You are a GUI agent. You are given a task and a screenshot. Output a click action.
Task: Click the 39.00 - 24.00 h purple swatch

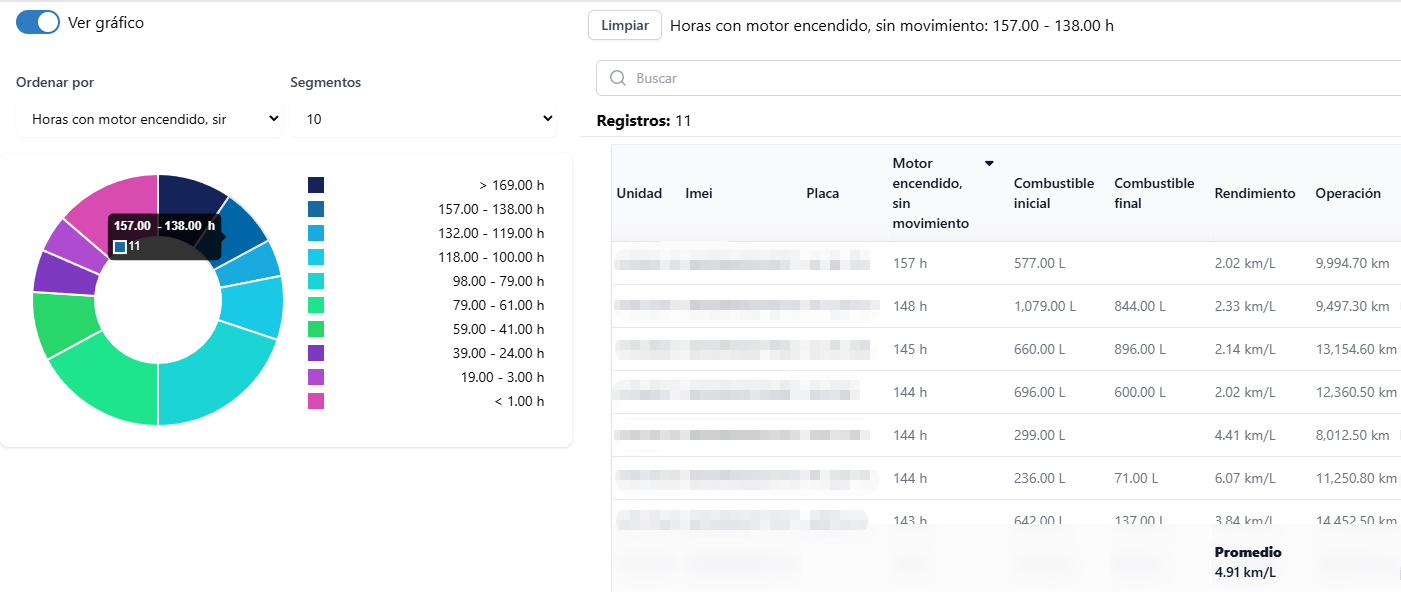(316, 353)
